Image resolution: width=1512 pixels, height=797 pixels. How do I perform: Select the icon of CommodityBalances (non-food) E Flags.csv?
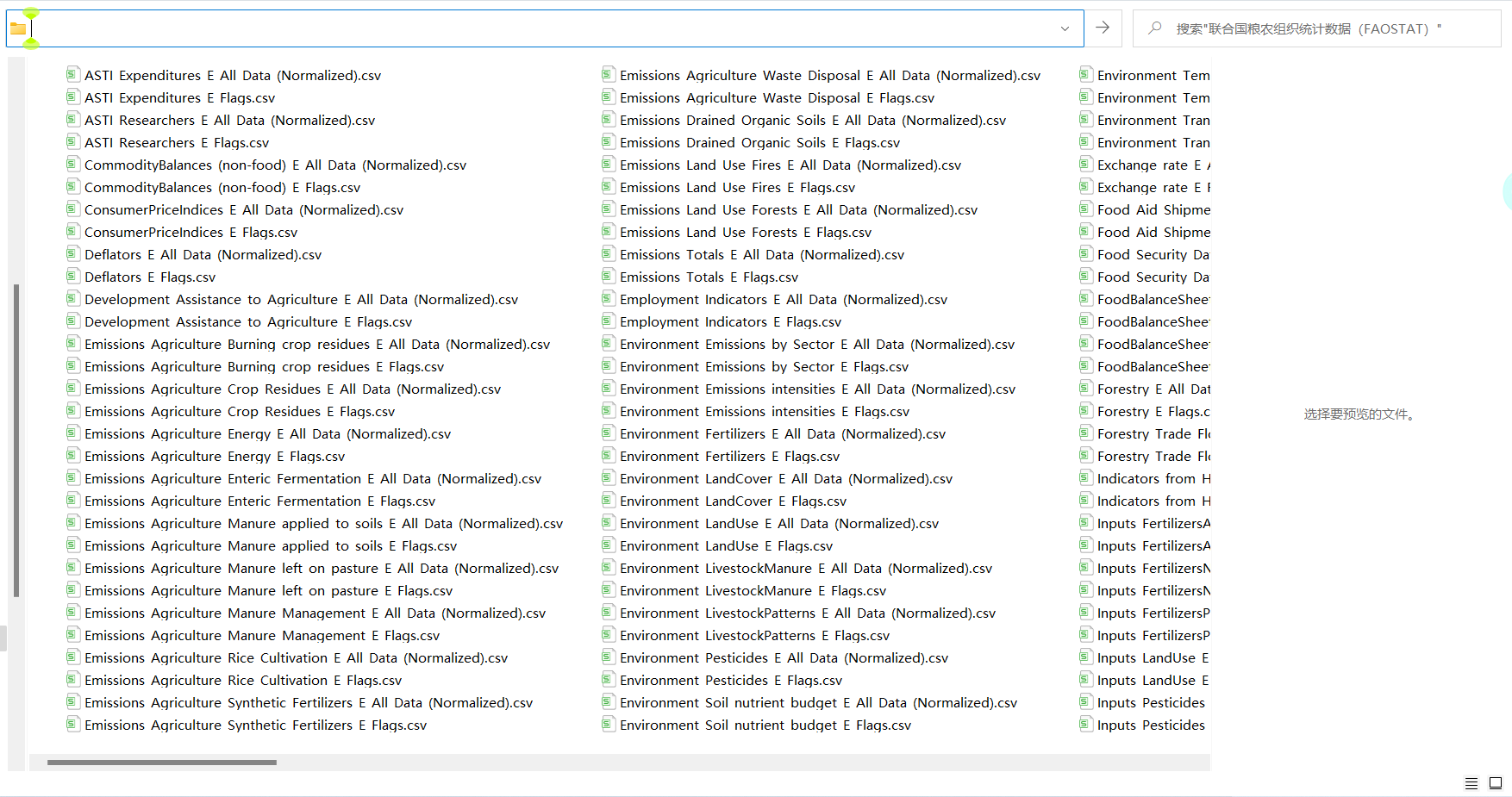coord(73,187)
